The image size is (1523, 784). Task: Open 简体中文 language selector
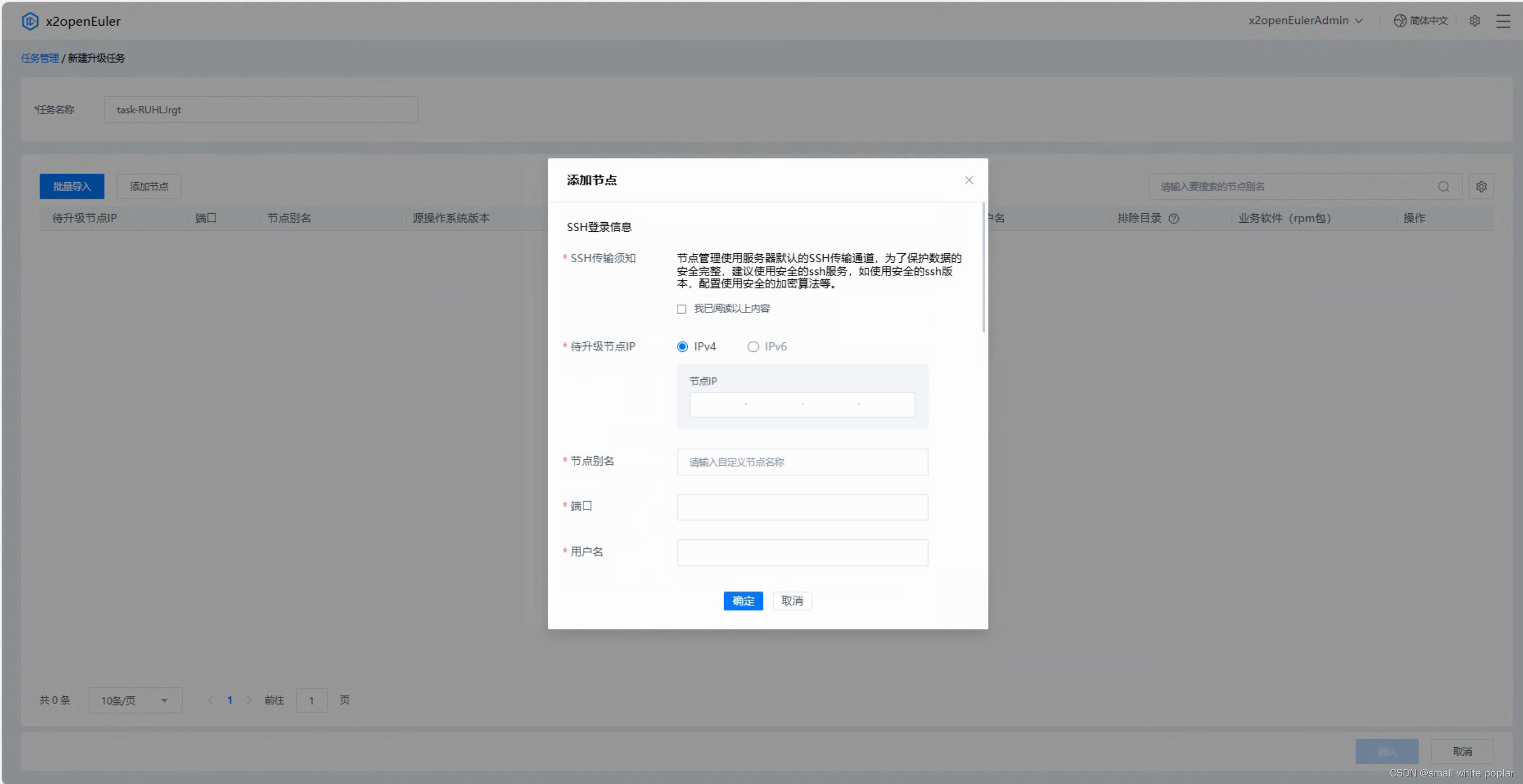[x=1421, y=21]
